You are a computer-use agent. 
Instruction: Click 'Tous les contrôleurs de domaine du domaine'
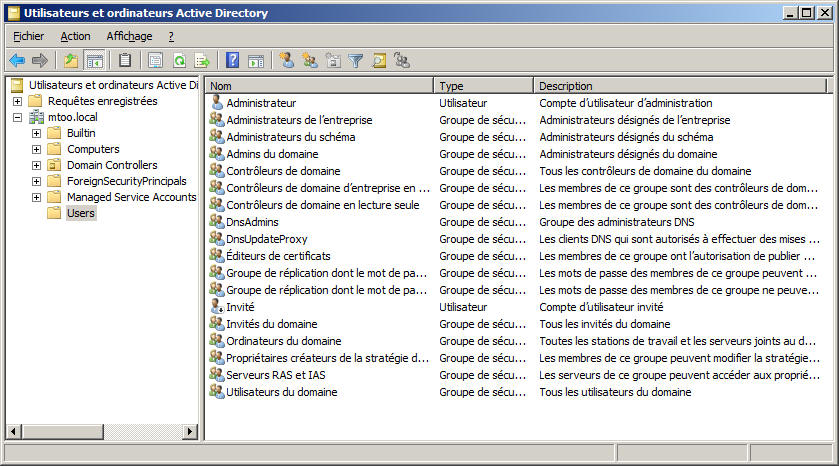[645, 171]
